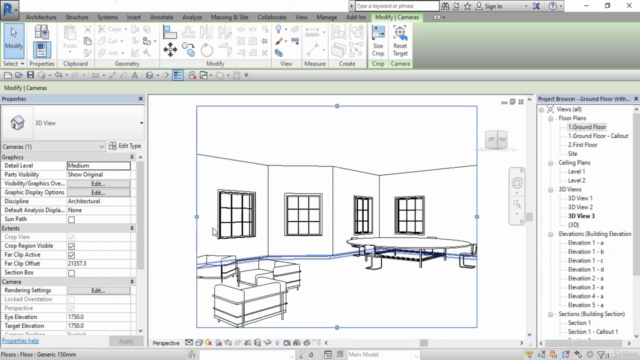
Task: Click the Switch Windows icon
Action: point(204,75)
